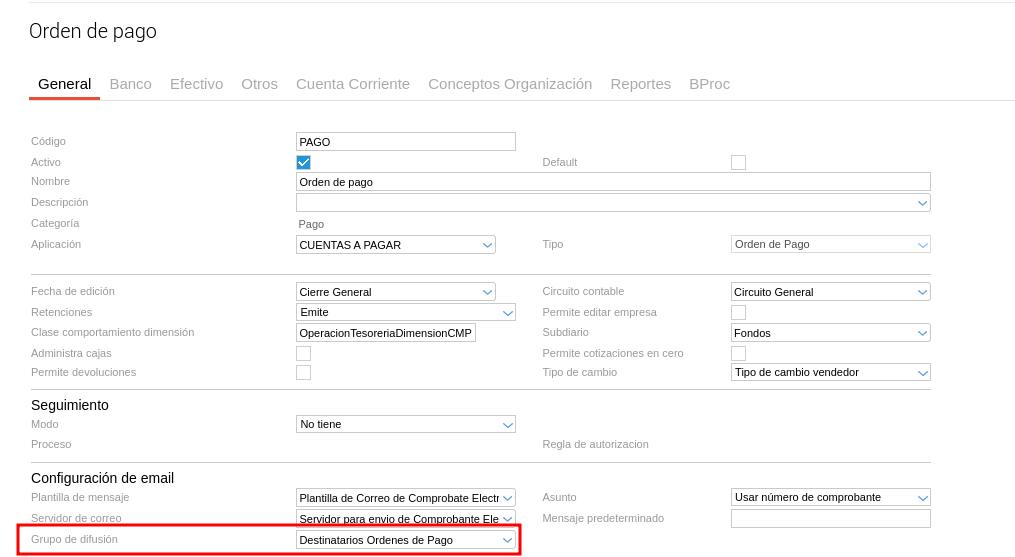The width and height of the screenshot is (1015, 557).
Task: Click the Mensaje predeterminado field
Action: (x=830, y=518)
